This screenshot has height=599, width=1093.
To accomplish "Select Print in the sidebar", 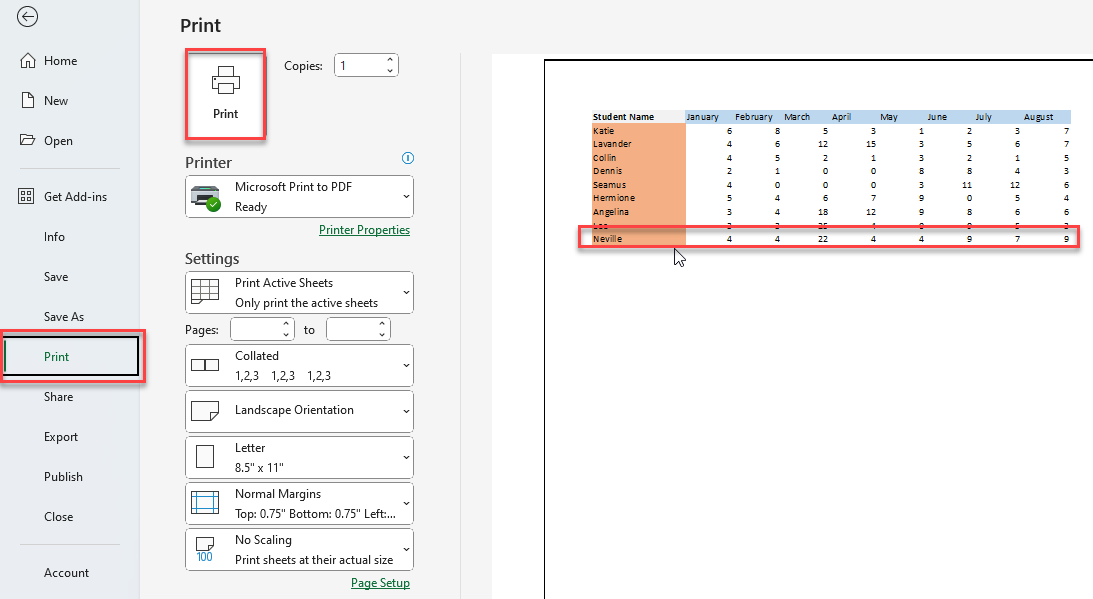I will [71, 356].
